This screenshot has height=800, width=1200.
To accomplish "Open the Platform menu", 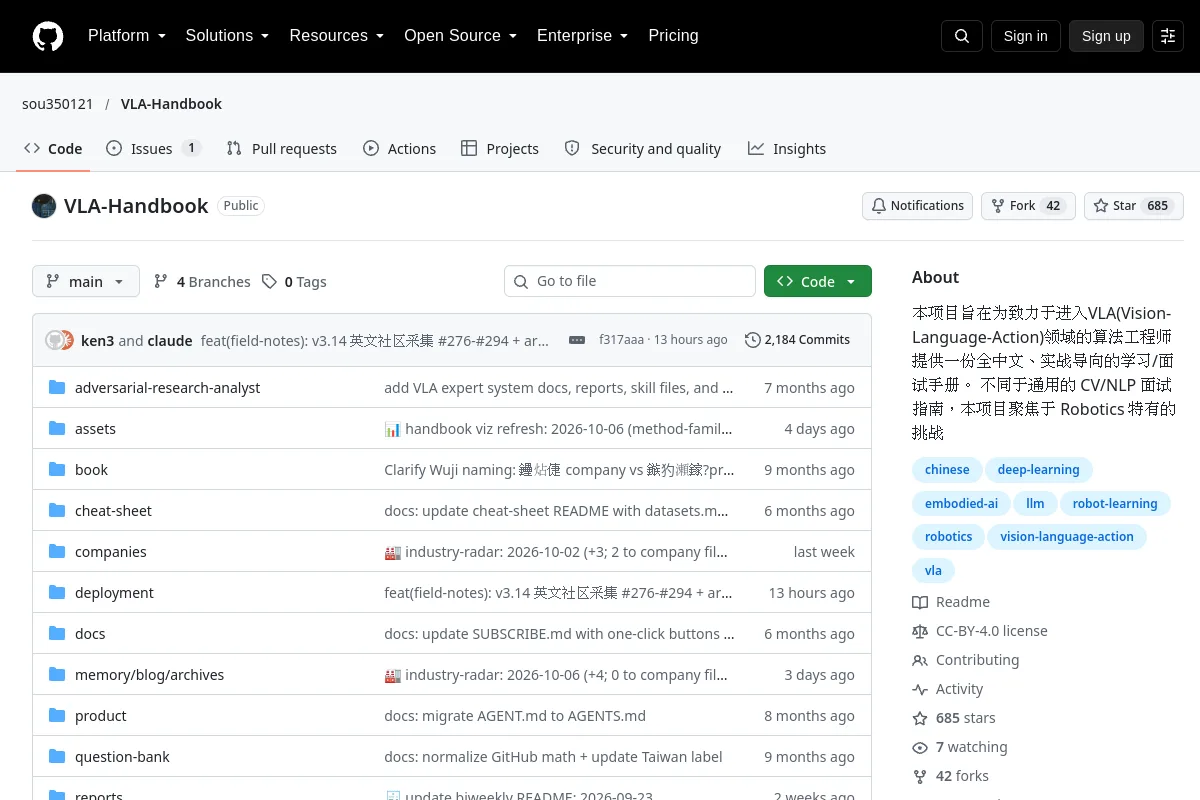I will tap(126, 36).
